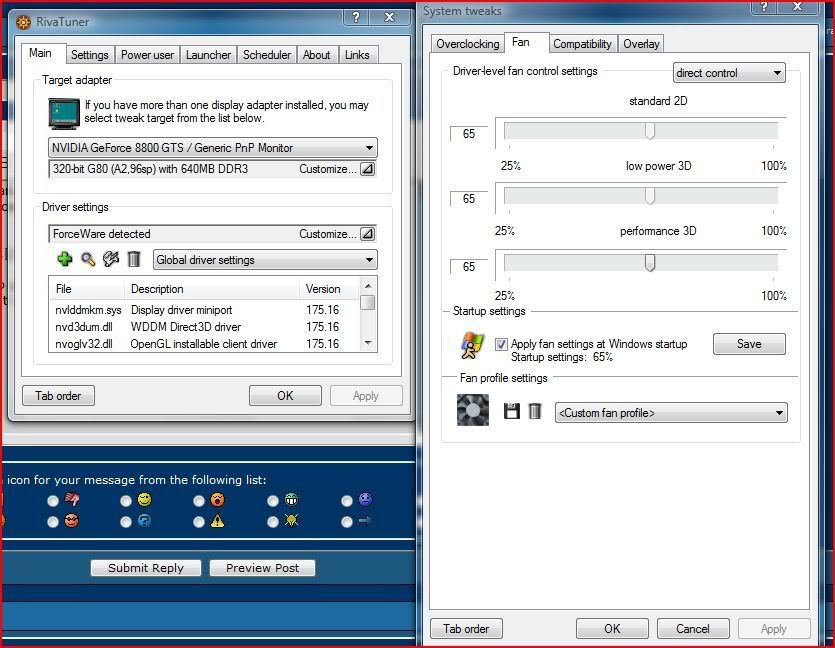
Task: Select radio button for yellow smiley icon
Action: point(126,501)
